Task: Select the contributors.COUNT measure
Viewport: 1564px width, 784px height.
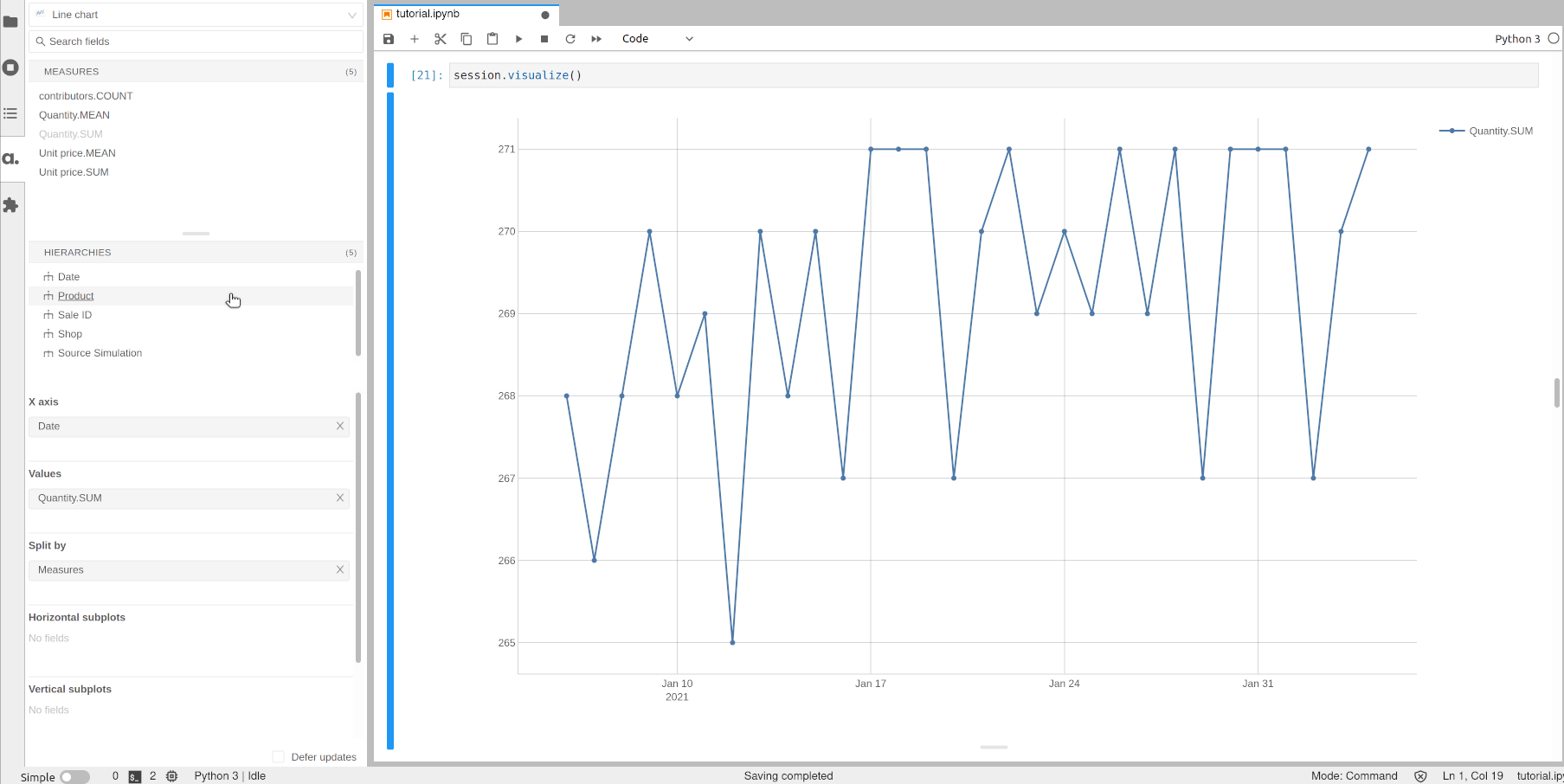Action: point(86,96)
